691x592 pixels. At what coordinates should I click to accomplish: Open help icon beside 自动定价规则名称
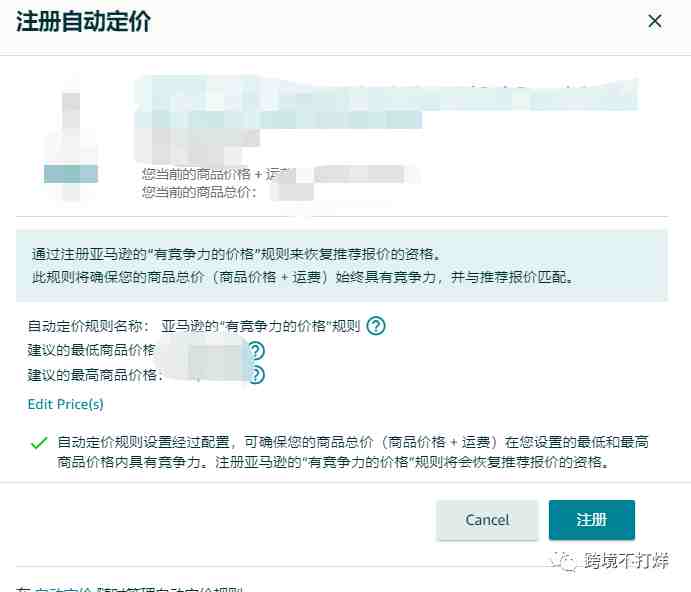(376, 326)
